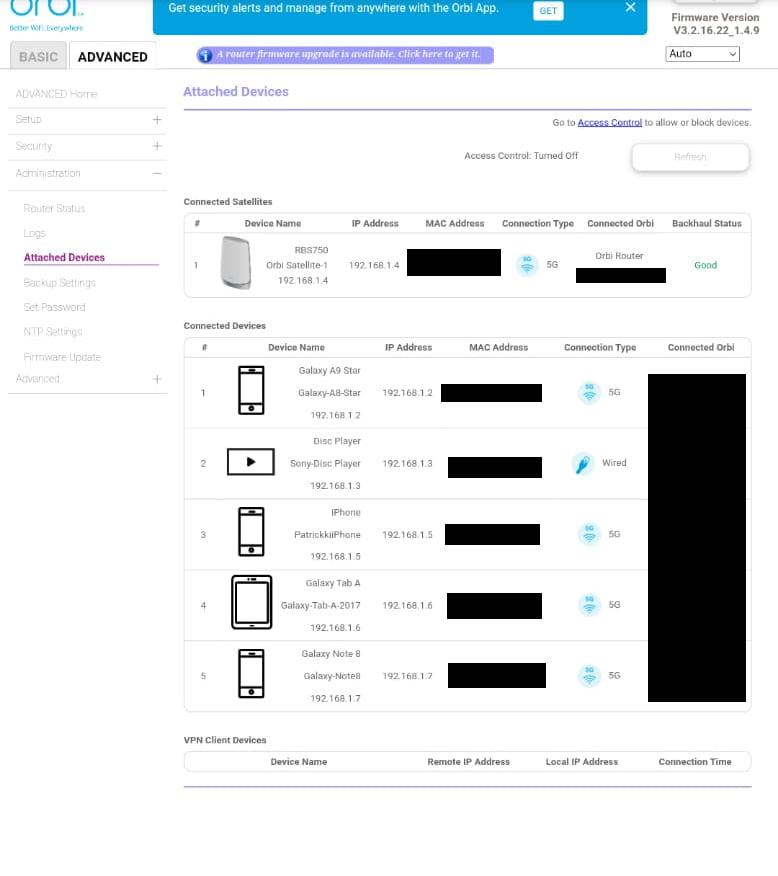
Task: Open the Logs page
Action: tap(35, 234)
